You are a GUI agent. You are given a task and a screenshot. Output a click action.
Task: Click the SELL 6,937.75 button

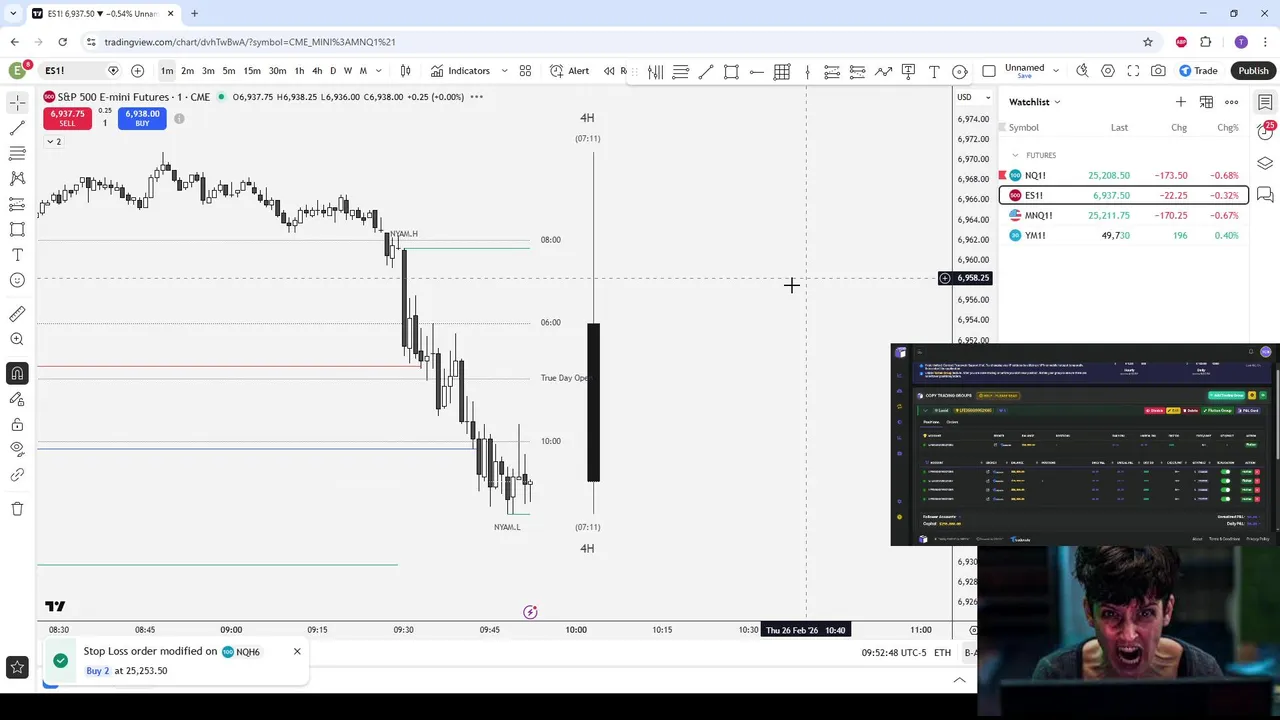(67, 118)
